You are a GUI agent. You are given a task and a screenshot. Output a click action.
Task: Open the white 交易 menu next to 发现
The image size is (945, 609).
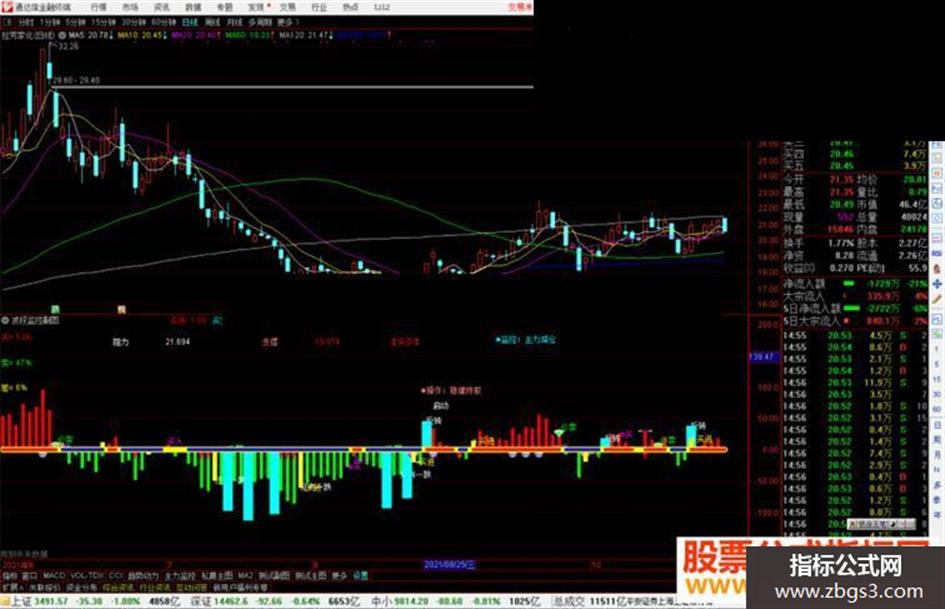coord(288,7)
